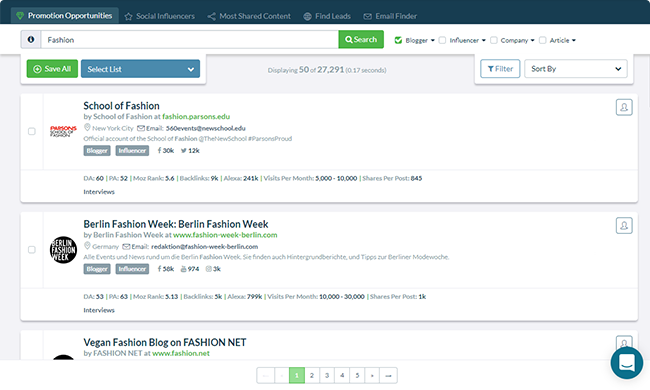Visit the fashion.parsons.edu link

pyautogui.click(x=196, y=116)
